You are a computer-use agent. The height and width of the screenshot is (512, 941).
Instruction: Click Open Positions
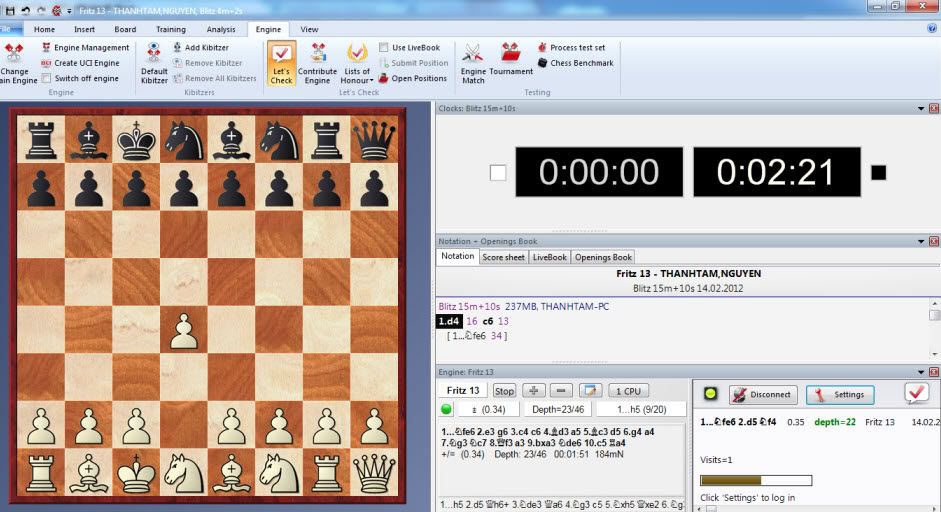413,79
